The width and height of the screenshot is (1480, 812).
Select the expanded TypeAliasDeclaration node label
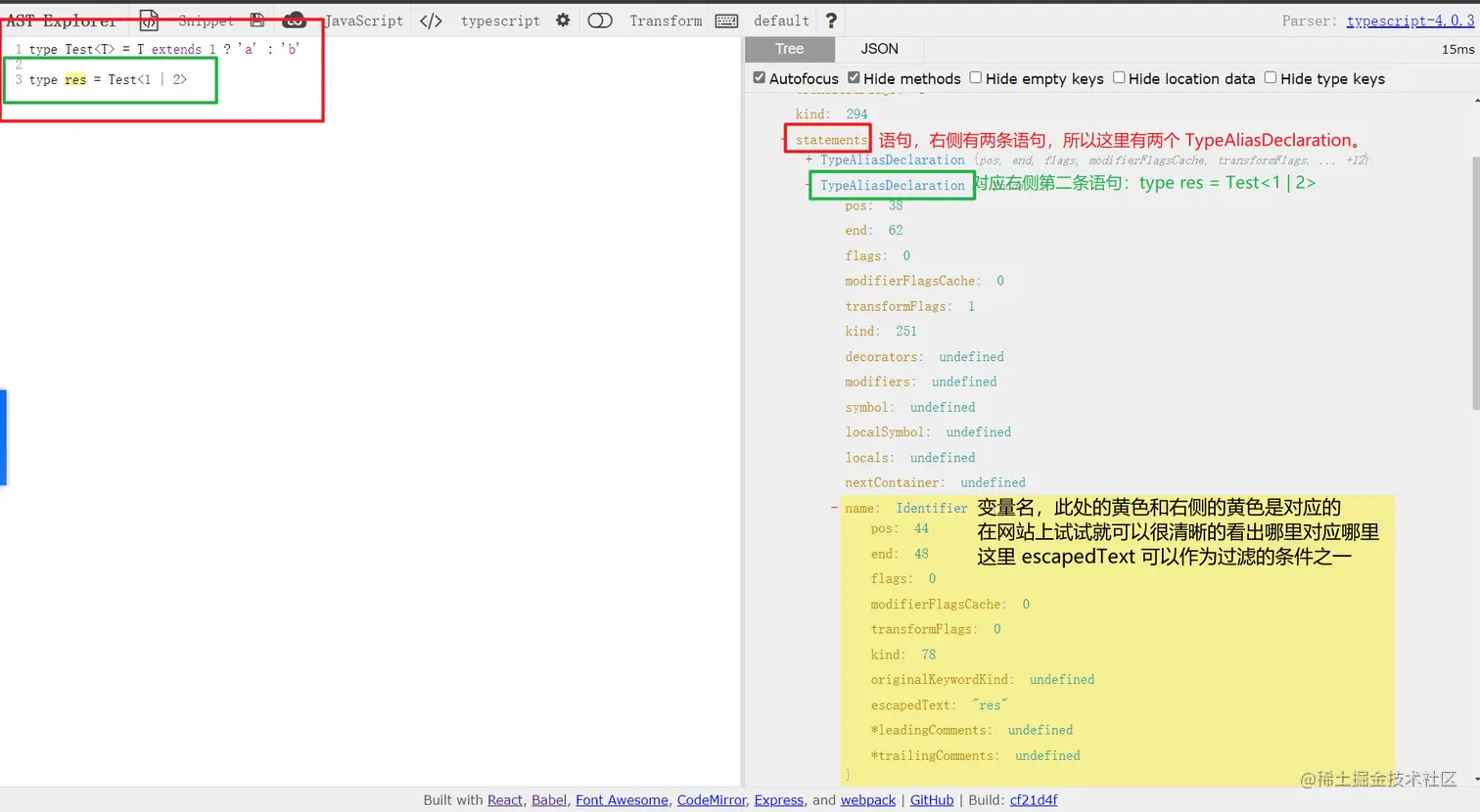click(x=893, y=185)
